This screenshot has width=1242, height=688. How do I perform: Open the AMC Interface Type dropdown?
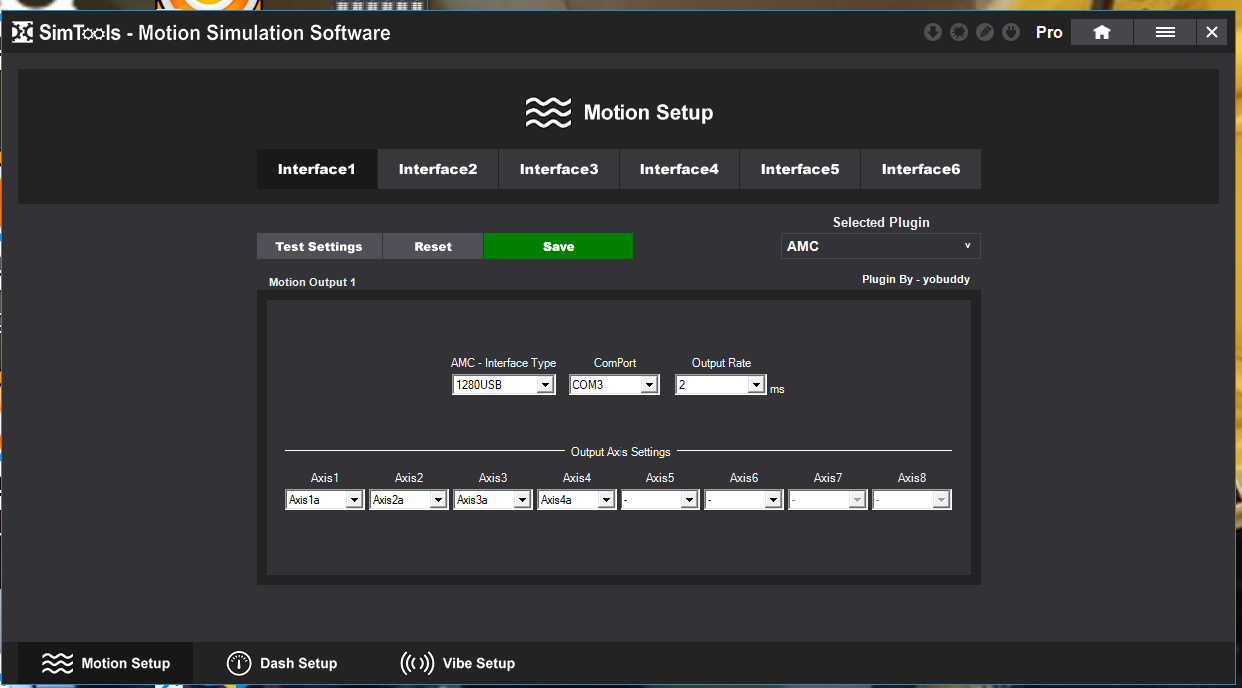pos(545,385)
